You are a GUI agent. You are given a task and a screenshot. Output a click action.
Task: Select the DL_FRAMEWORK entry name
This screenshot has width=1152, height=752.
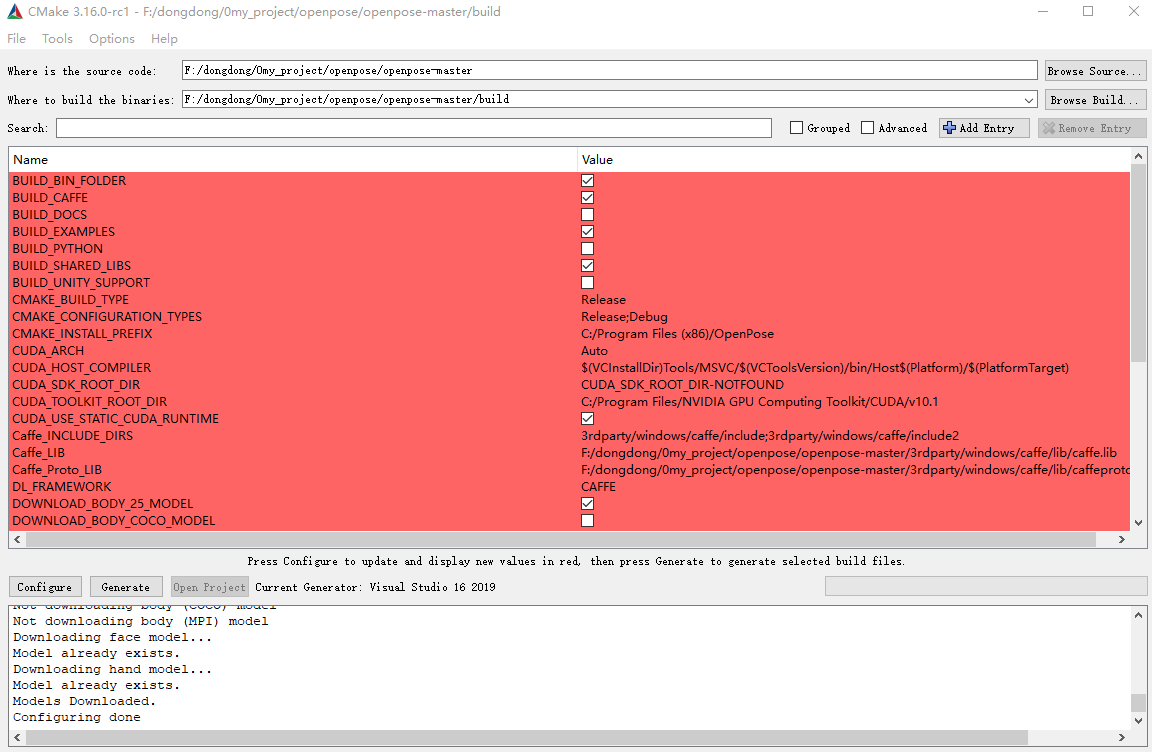pos(62,486)
